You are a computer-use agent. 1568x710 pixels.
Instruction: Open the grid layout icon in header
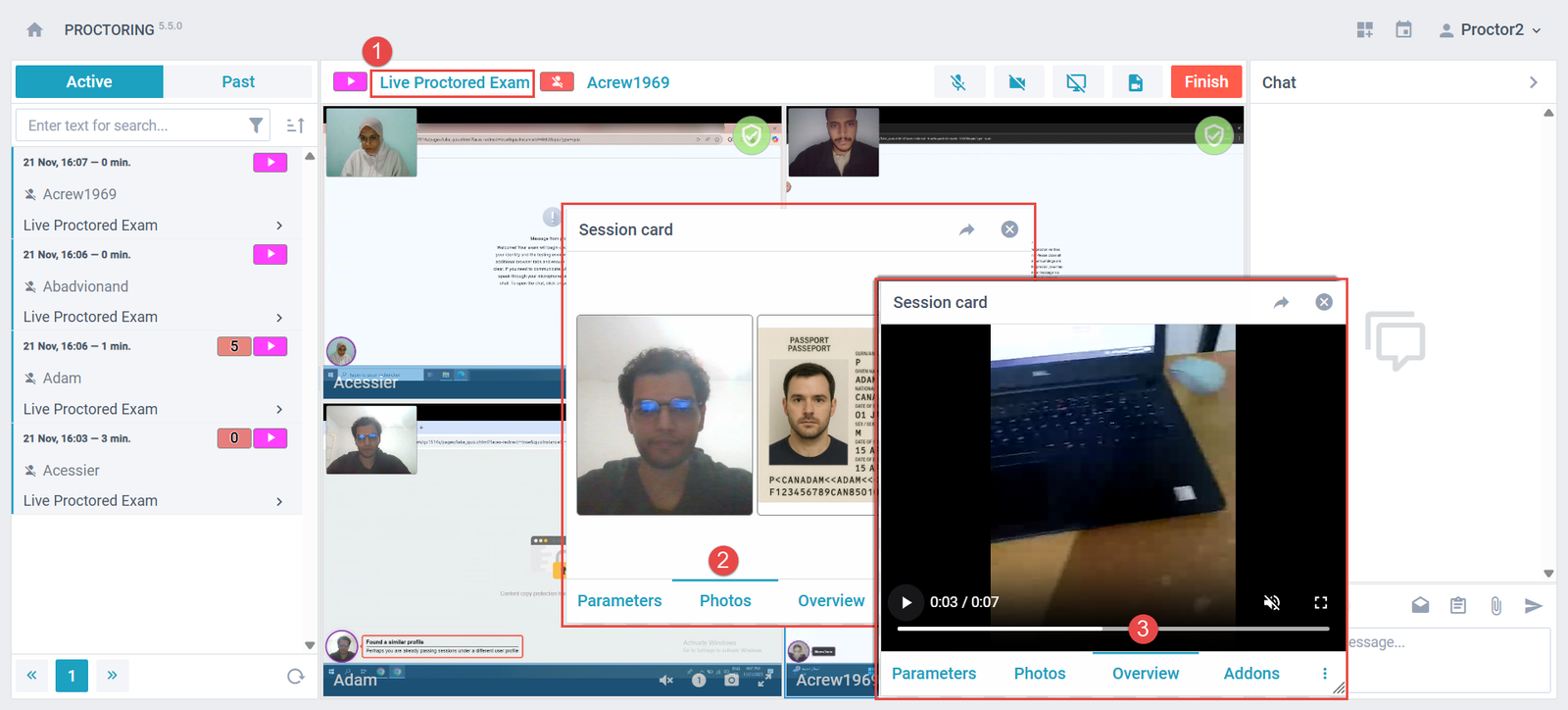(1364, 30)
